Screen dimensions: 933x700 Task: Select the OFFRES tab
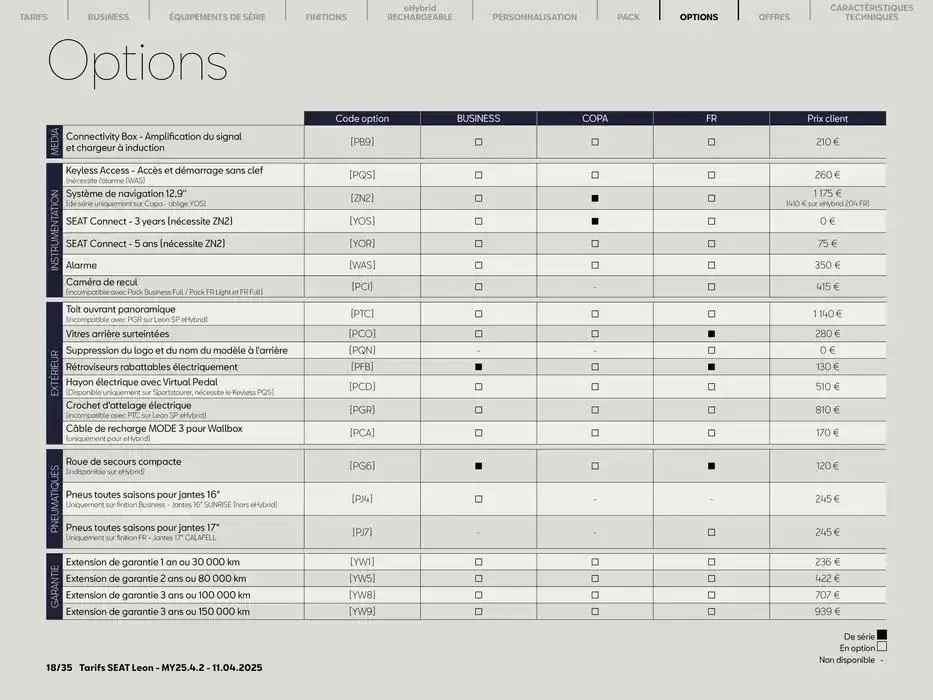[x=773, y=16]
